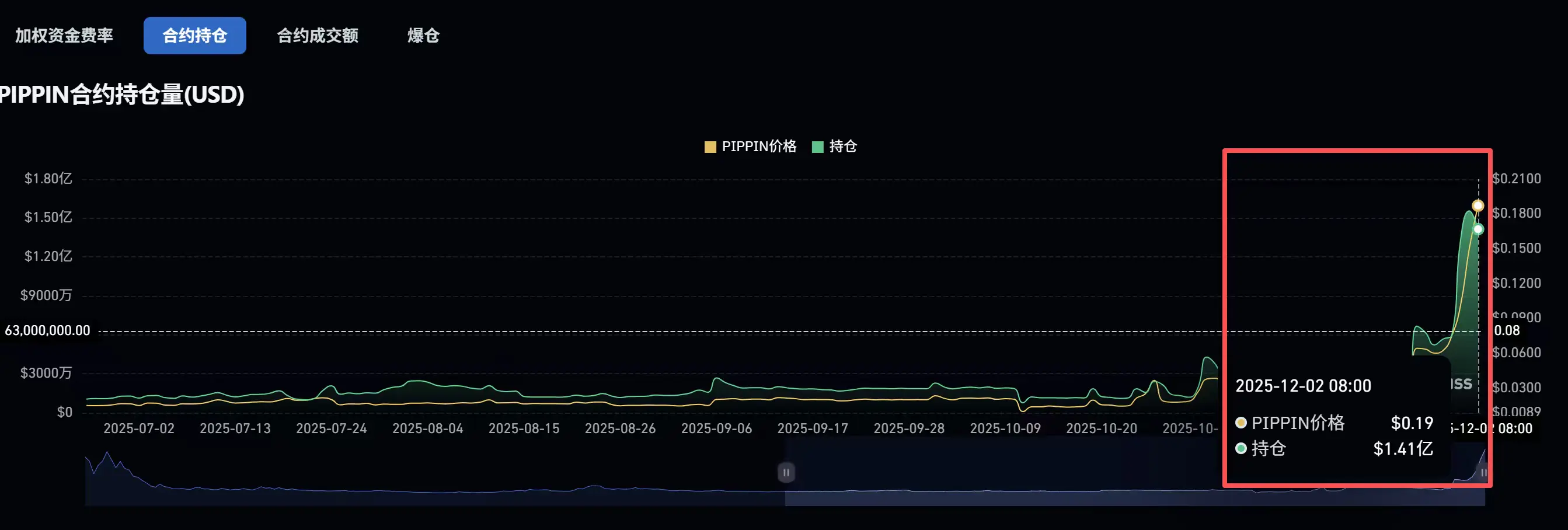Viewport: 1568px width, 530px height.
Task: Click the 2025-07-24 date label
Action: pyautogui.click(x=331, y=428)
